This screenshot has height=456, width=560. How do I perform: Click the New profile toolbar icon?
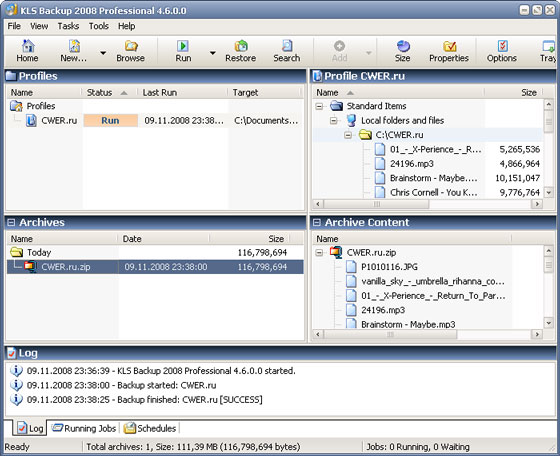(x=74, y=51)
